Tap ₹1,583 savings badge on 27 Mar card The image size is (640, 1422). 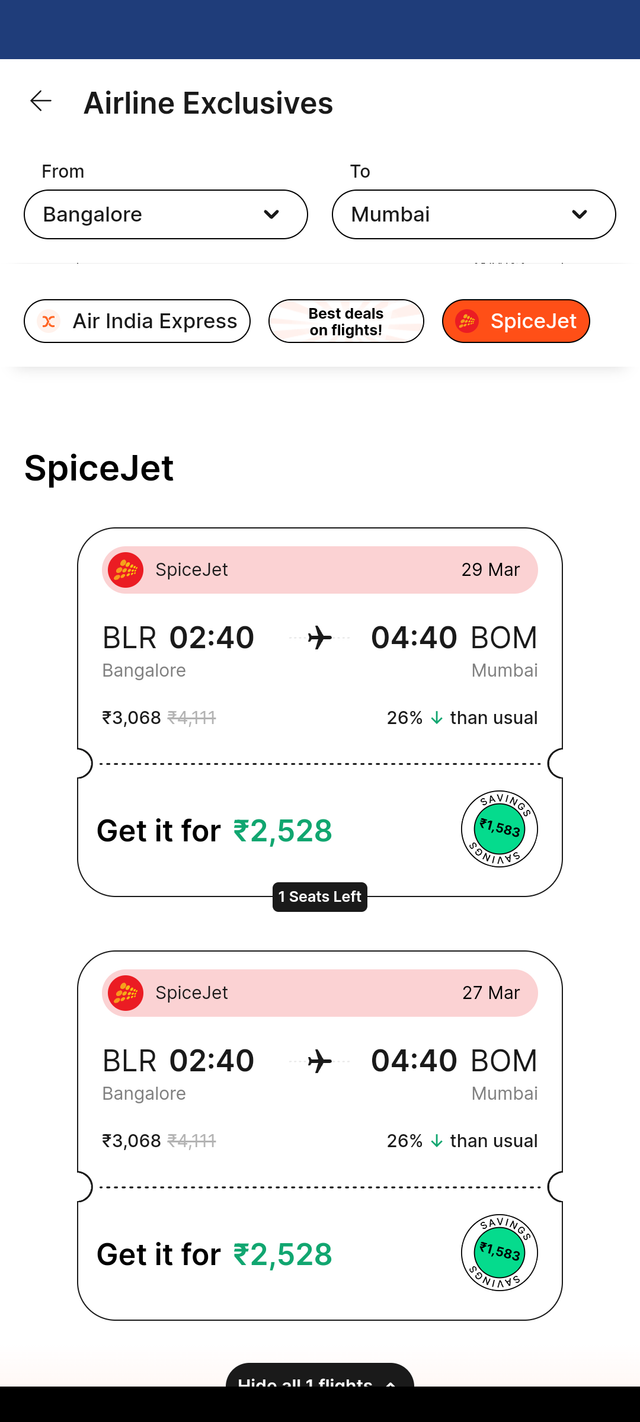pyautogui.click(x=499, y=1251)
